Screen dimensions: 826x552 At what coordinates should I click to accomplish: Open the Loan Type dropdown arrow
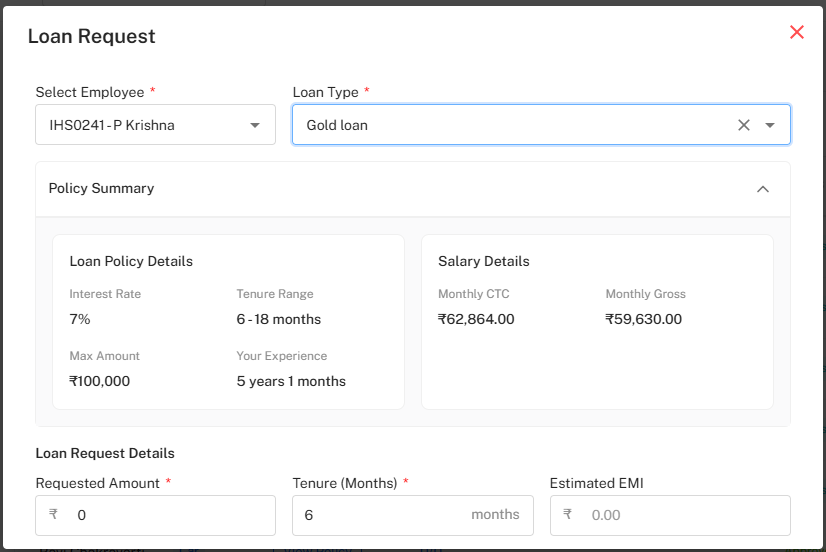pos(770,125)
